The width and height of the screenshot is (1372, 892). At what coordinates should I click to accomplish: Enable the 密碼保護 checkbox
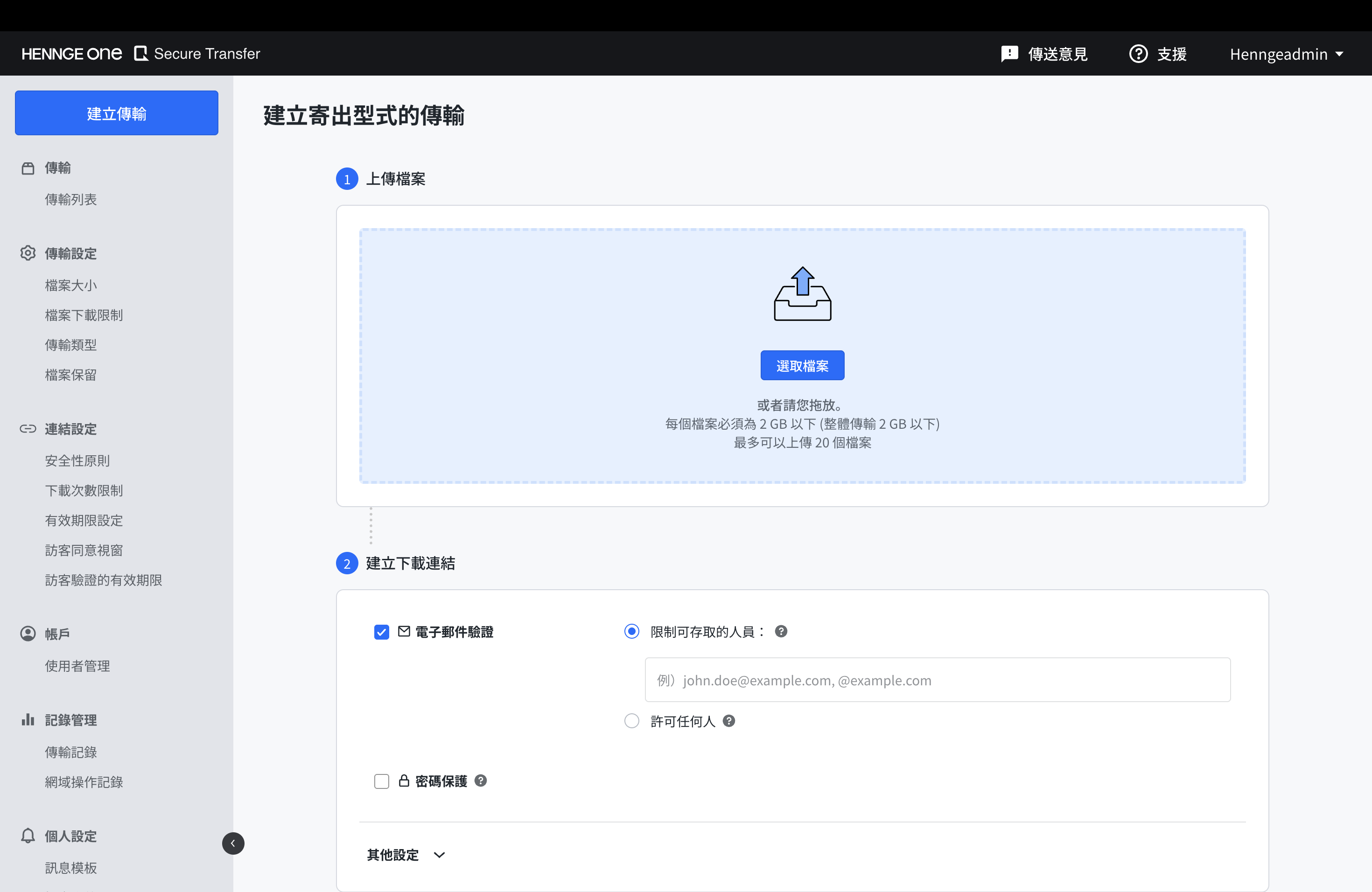[x=381, y=781]
